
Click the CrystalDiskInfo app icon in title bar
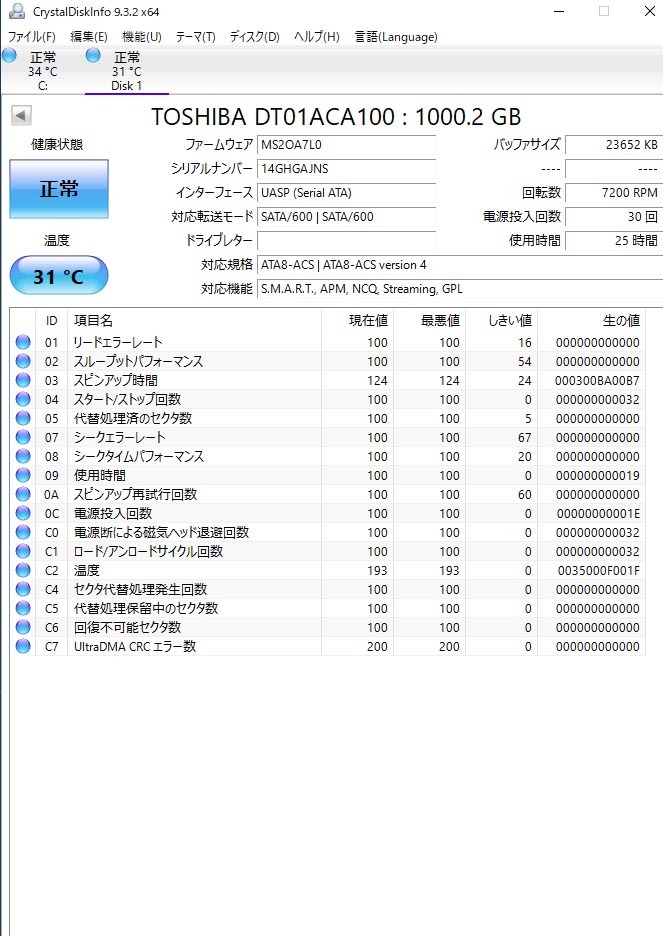[x=17, y=11]
